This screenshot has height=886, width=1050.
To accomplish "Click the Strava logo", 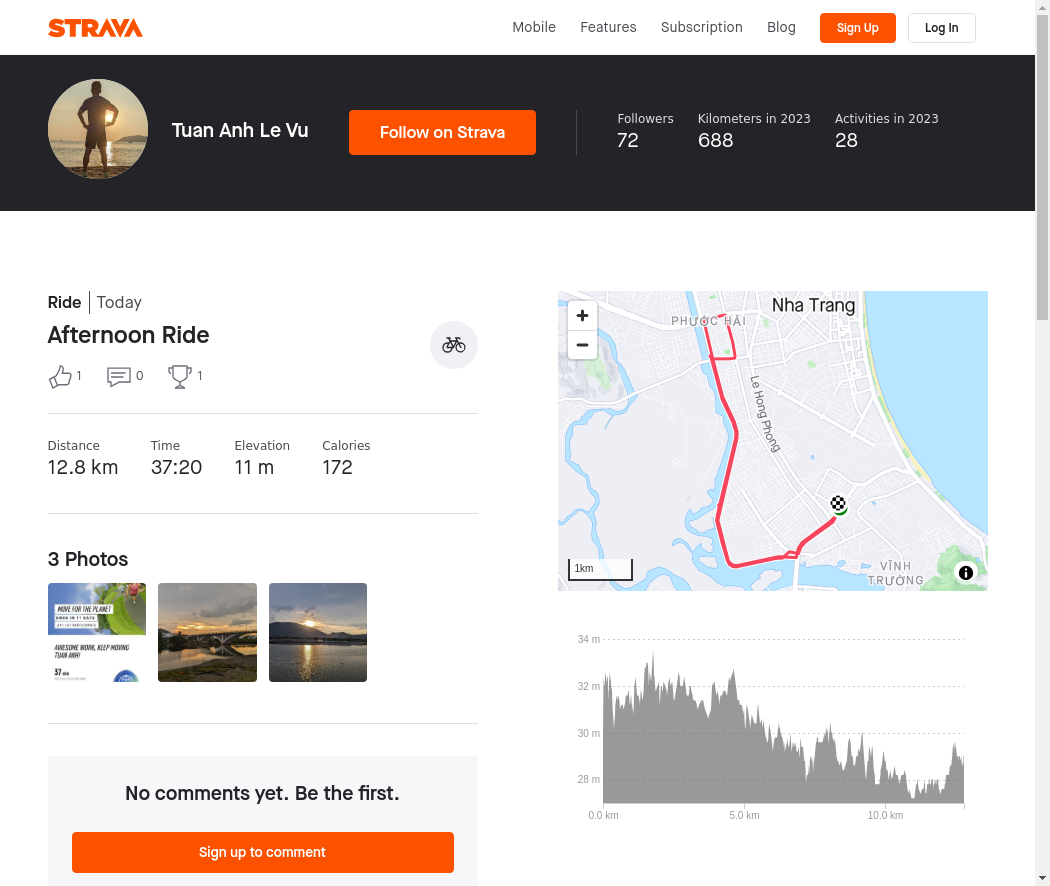I will pos(95,28).
